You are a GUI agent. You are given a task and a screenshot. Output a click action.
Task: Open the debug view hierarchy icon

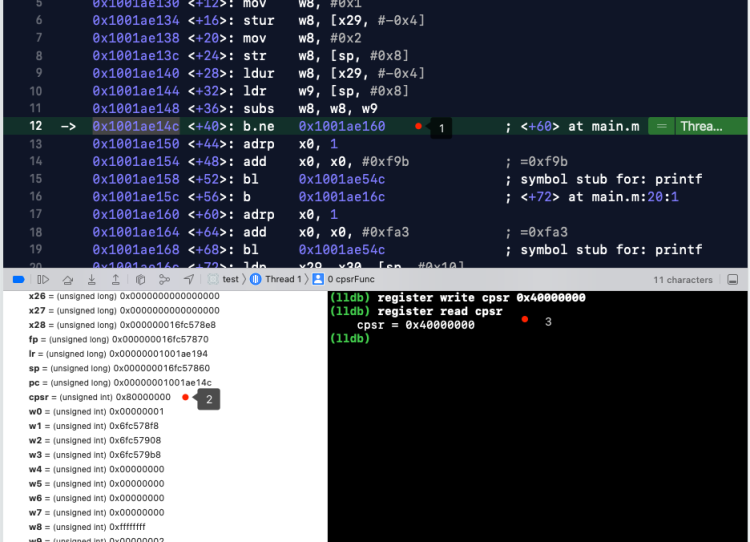[140, 280]
